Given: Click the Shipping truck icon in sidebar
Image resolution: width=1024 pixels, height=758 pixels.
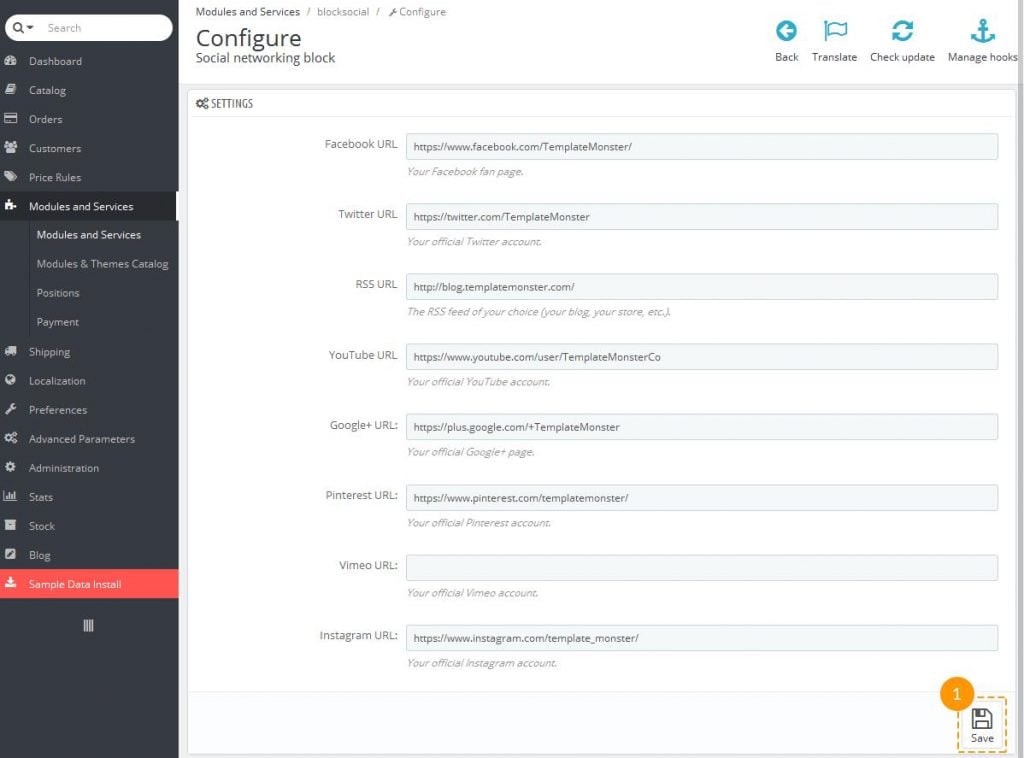Looking at the screenshot, I should tap(11, 352).
